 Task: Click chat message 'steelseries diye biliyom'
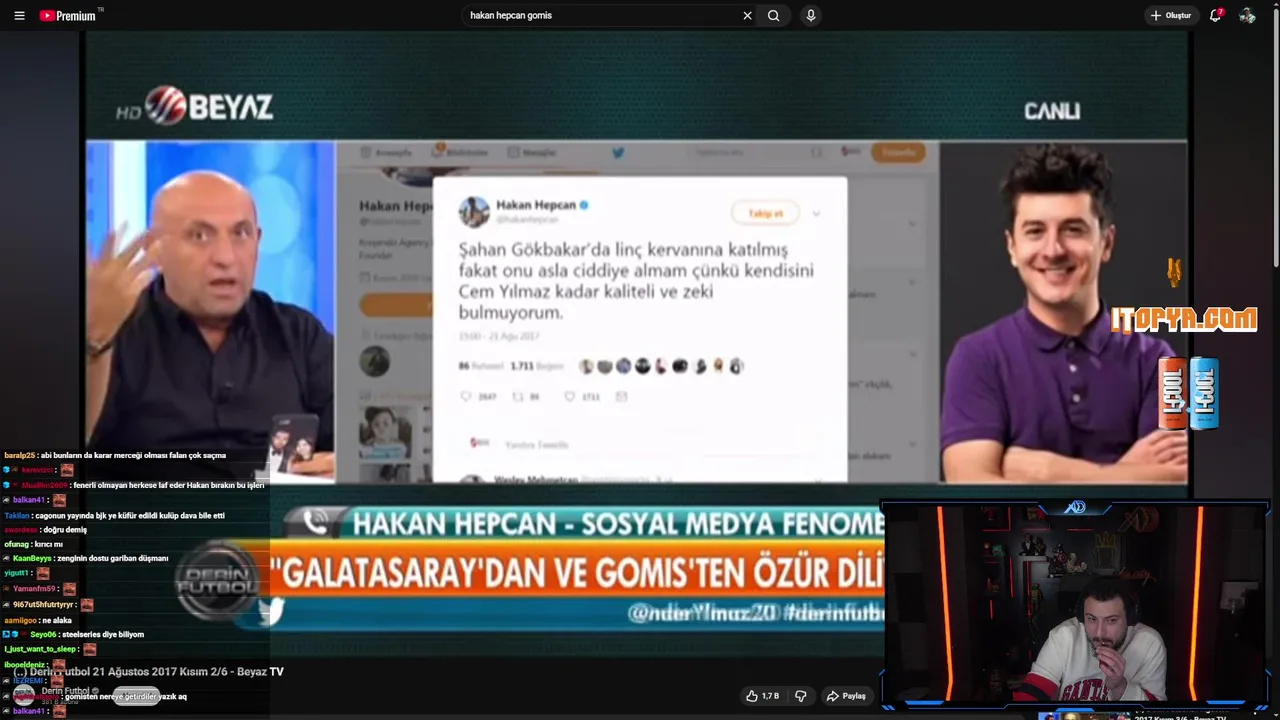pyautogui.click(x=102, y=634)
